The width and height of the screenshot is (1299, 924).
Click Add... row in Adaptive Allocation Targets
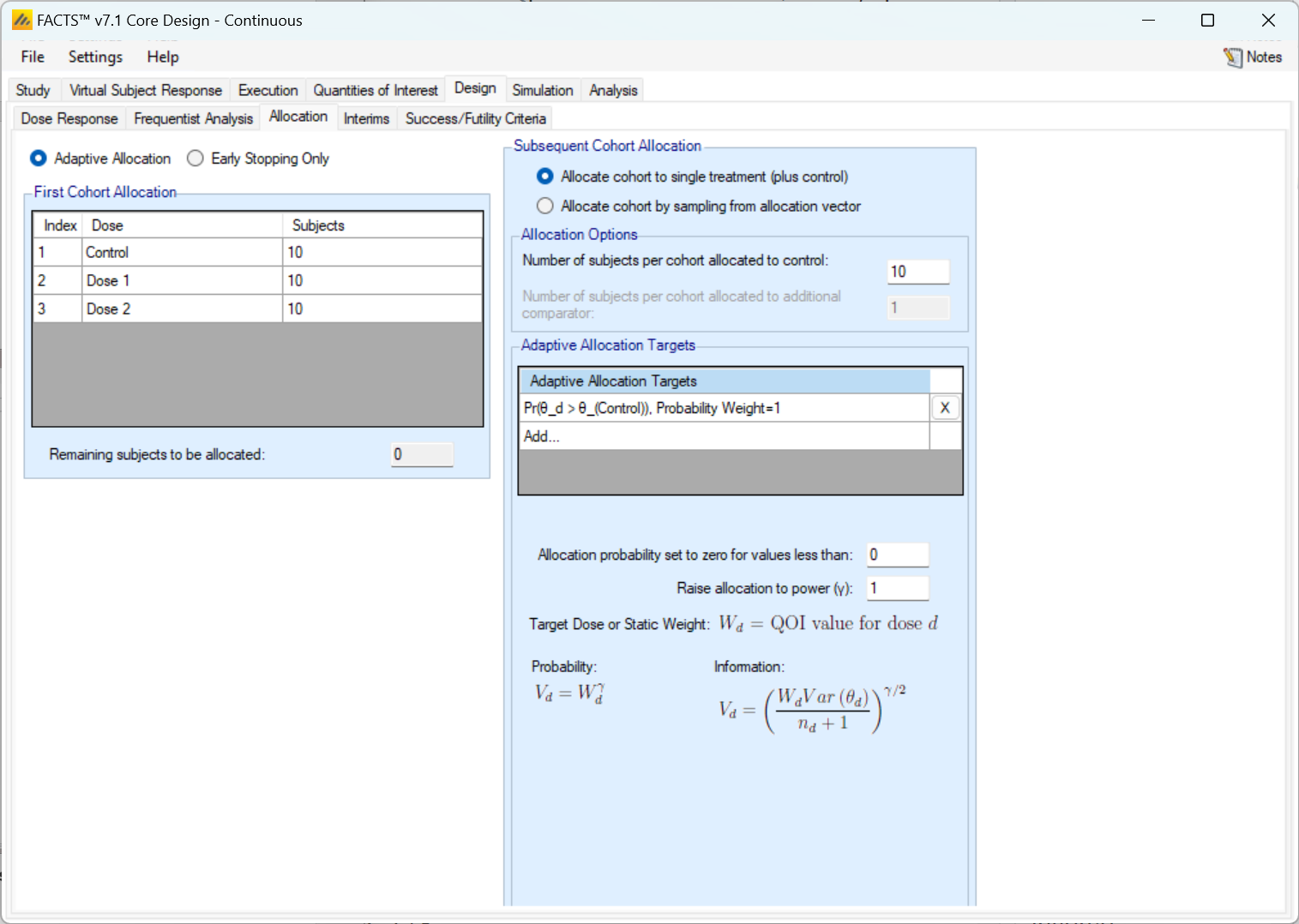723,436
